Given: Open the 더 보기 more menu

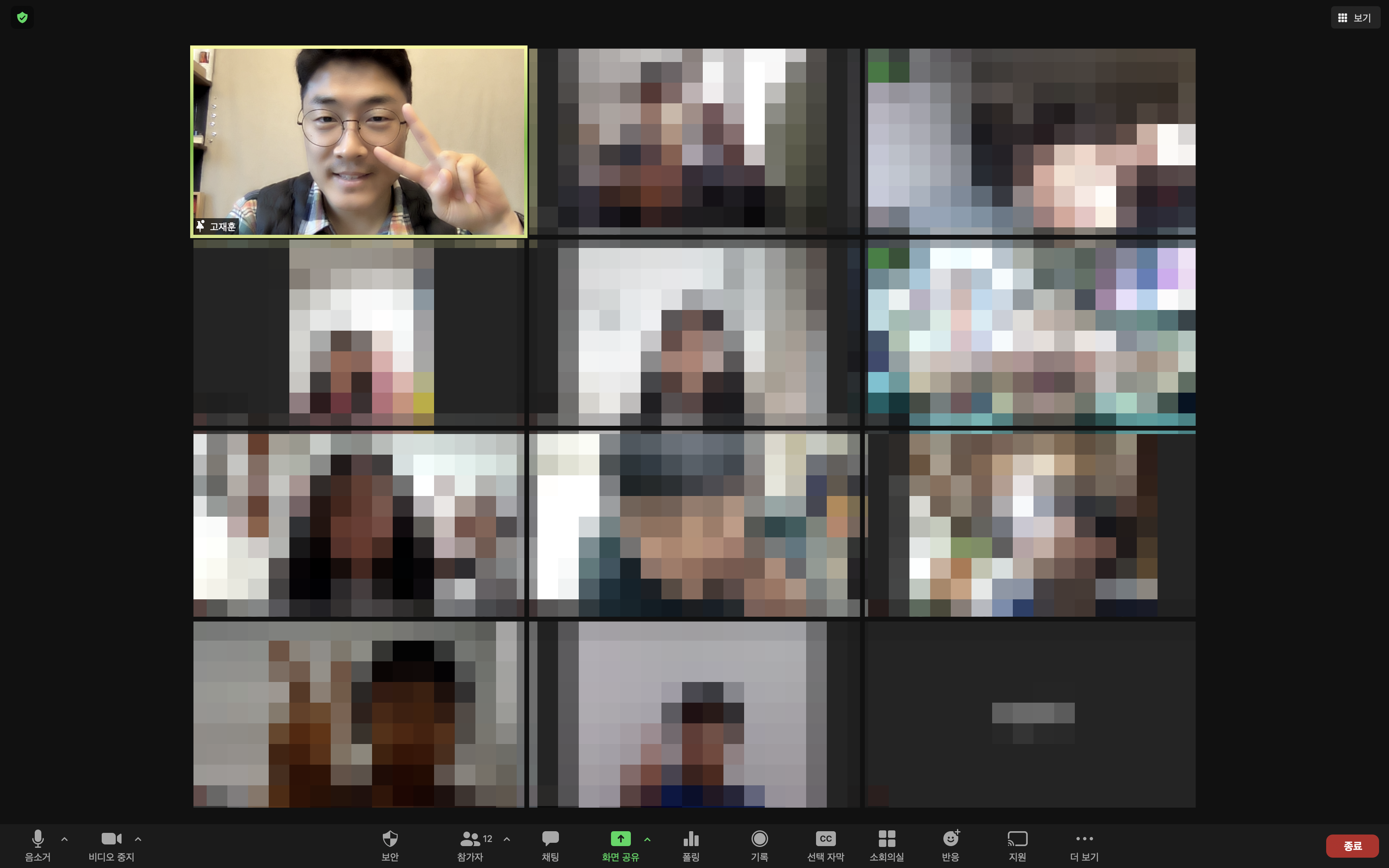Looking at the screenshot, I should pos(1084,844).
